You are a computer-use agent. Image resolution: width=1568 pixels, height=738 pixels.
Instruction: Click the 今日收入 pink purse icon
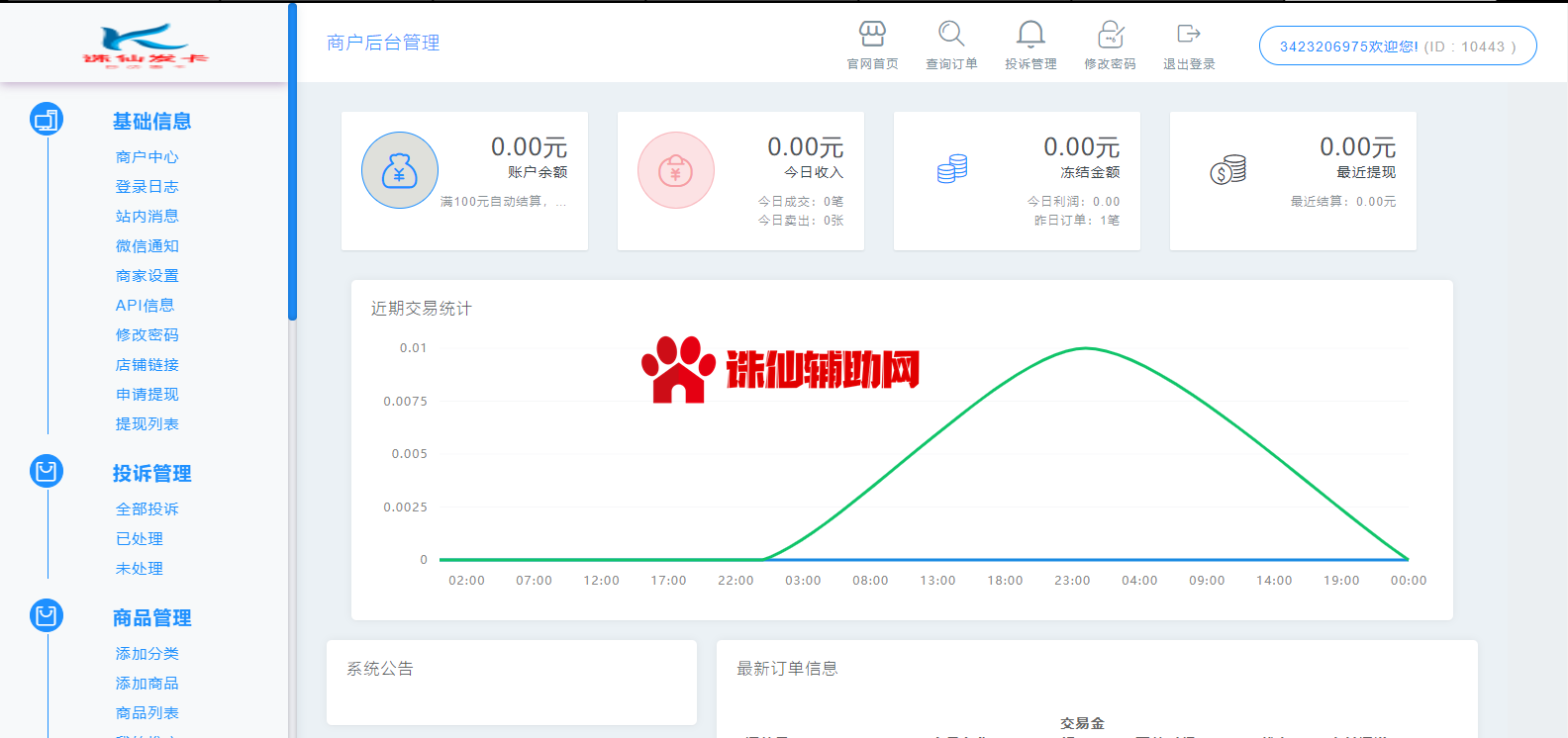click(x=676, y=170)
